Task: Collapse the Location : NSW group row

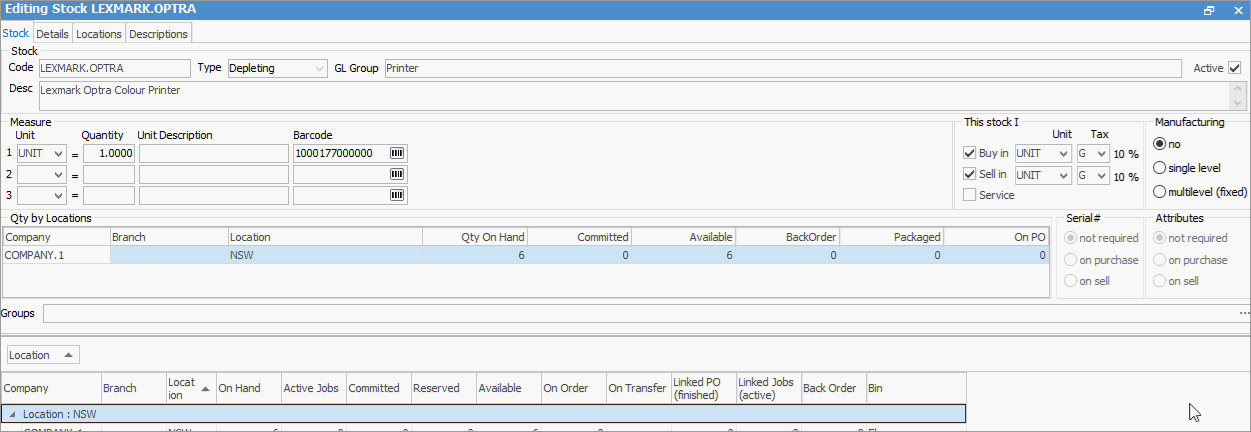Action: [12, 414]
